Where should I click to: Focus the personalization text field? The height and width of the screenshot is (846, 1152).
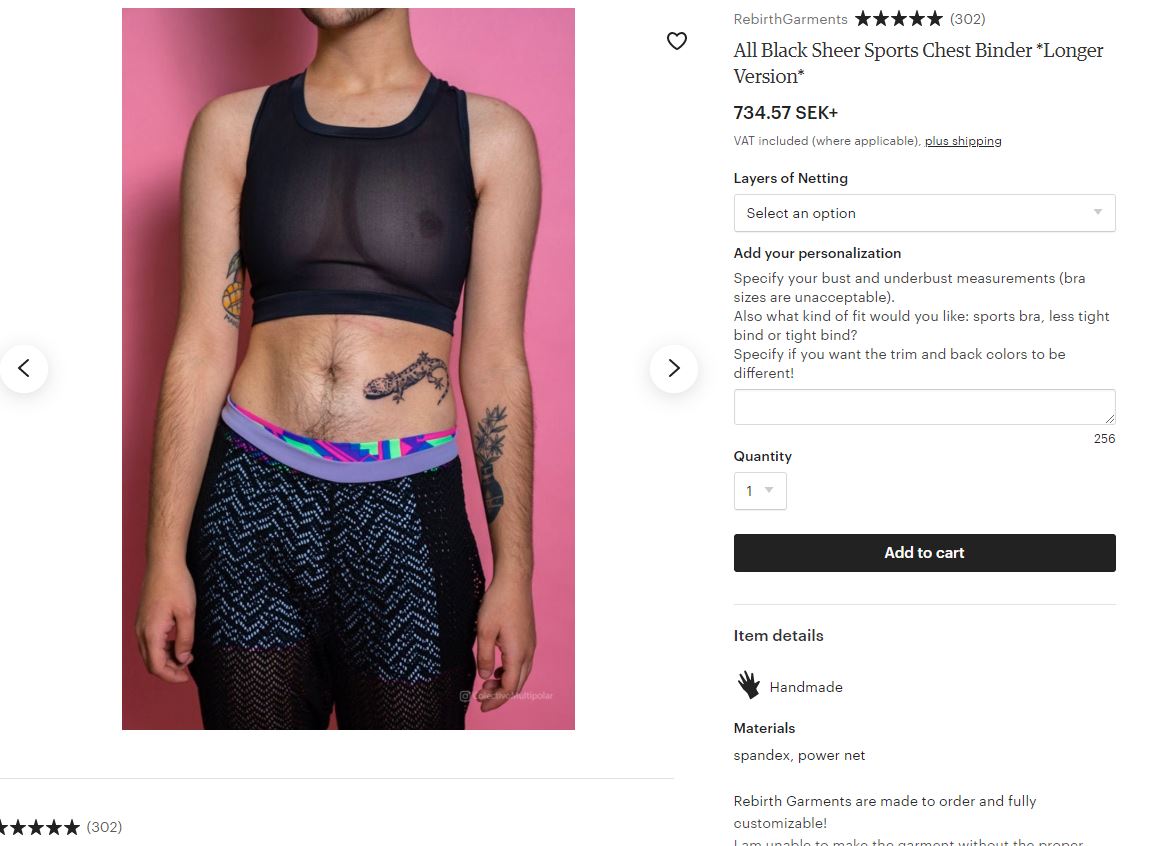(x=924, y=407)
